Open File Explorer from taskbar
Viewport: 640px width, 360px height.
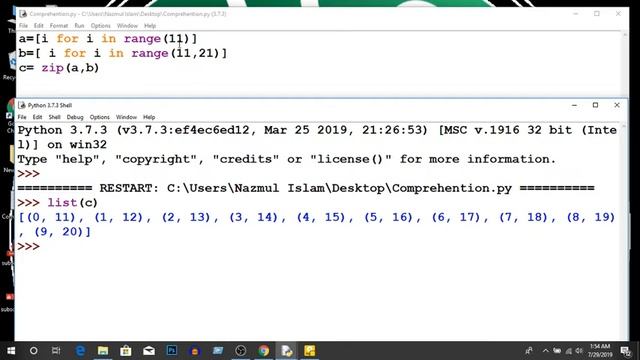[103, 351]
